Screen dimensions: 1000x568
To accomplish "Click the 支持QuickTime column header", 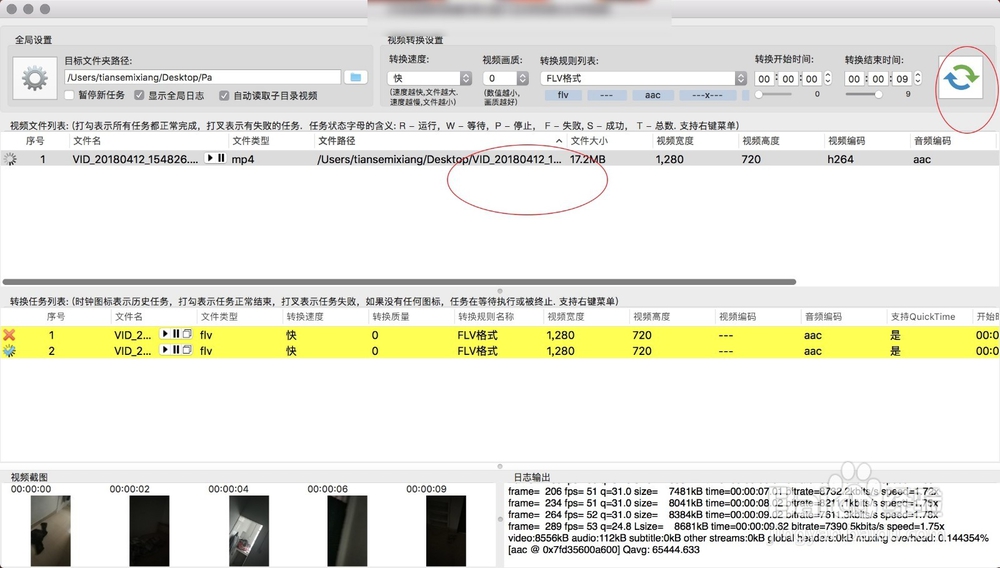I will click(x=923, y=316).
